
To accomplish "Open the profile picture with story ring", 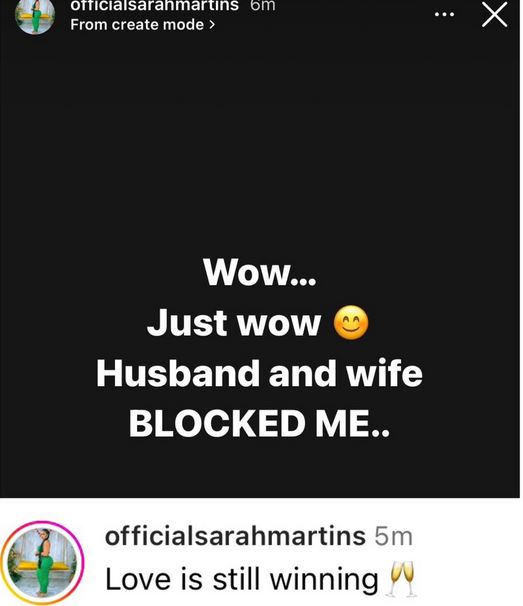I will pyautogui.click(x=42, y=563).
